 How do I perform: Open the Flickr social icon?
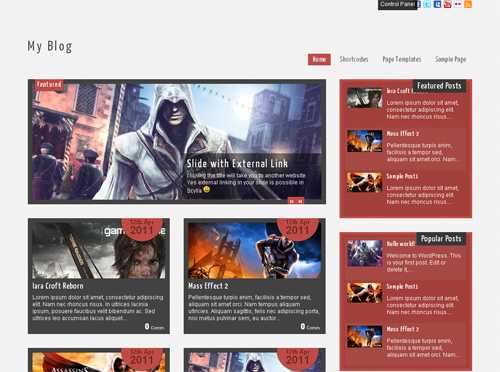pos(458,4)
